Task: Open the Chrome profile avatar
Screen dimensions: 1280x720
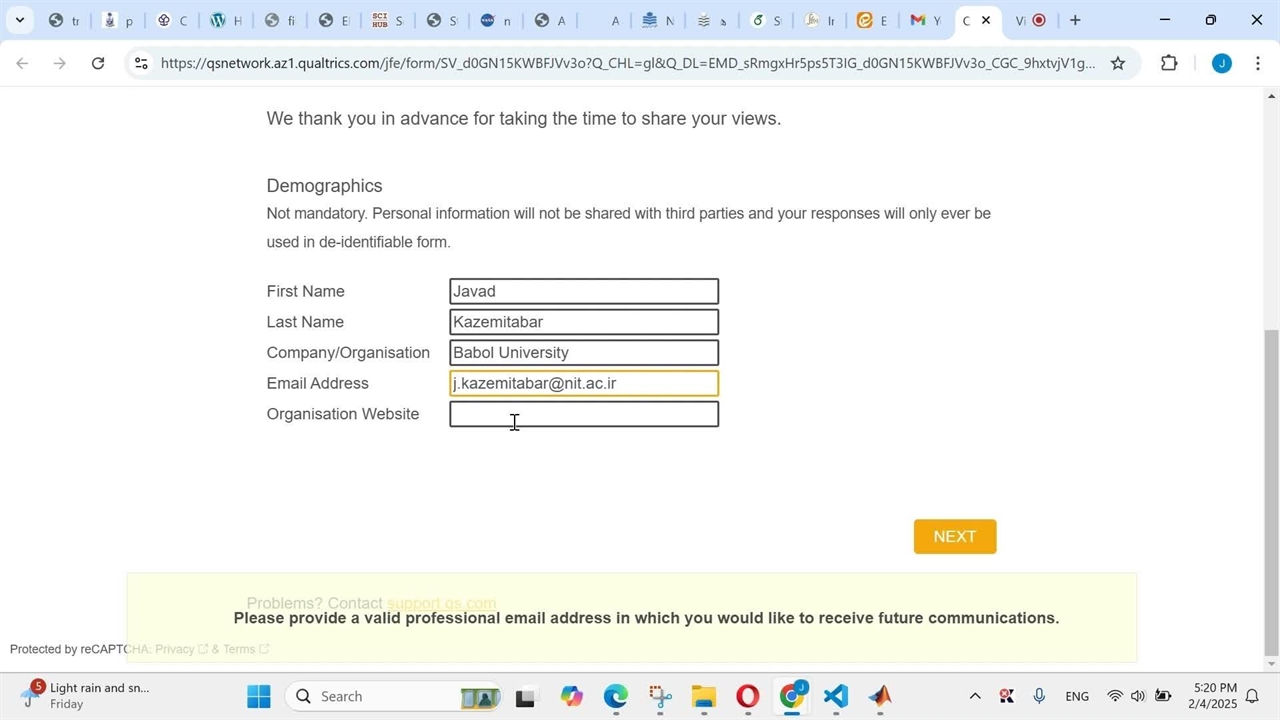Action: tap(1221, 63)
